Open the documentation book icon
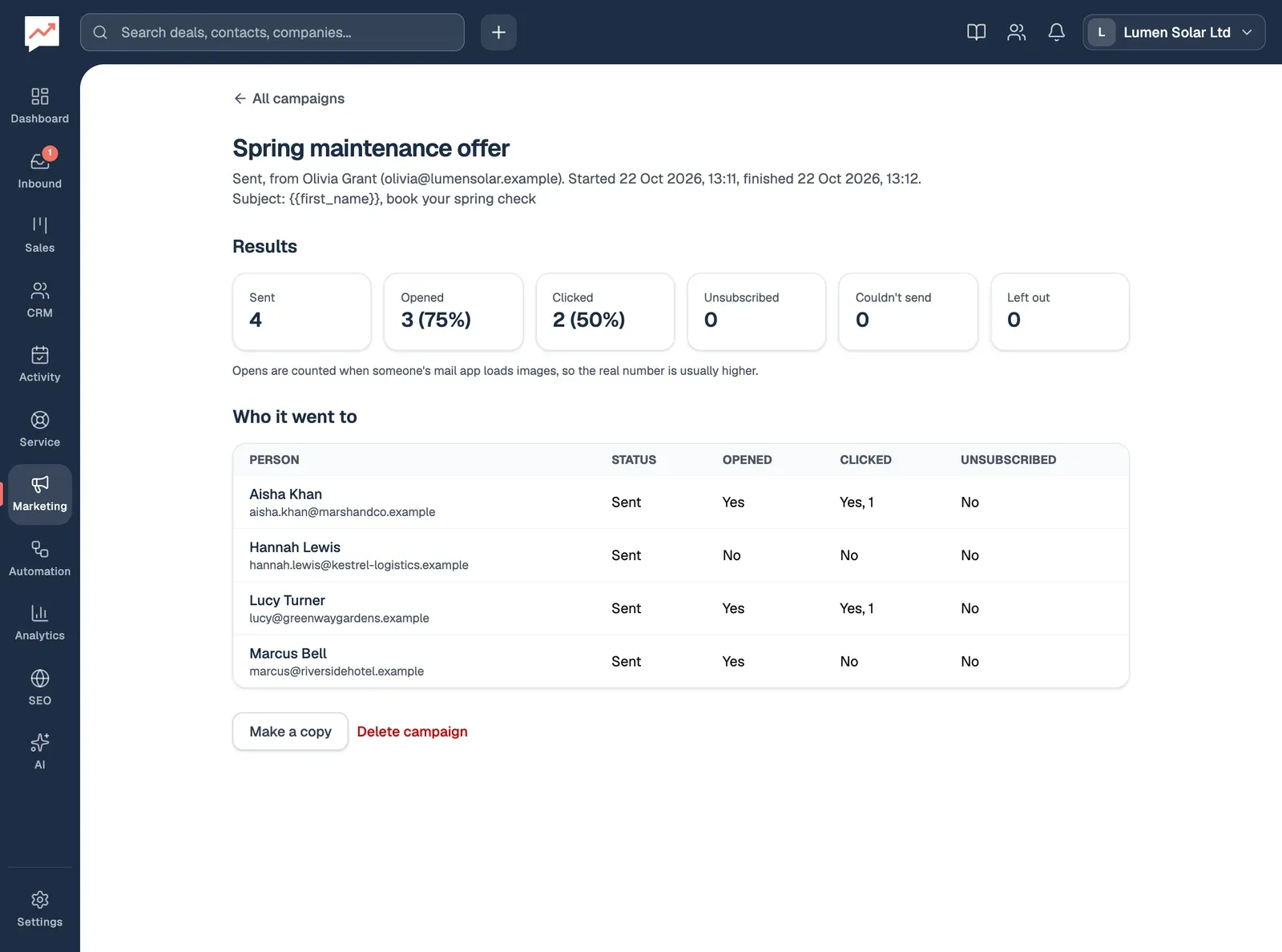The image size is (1282, 952). (x=976, y=32)
